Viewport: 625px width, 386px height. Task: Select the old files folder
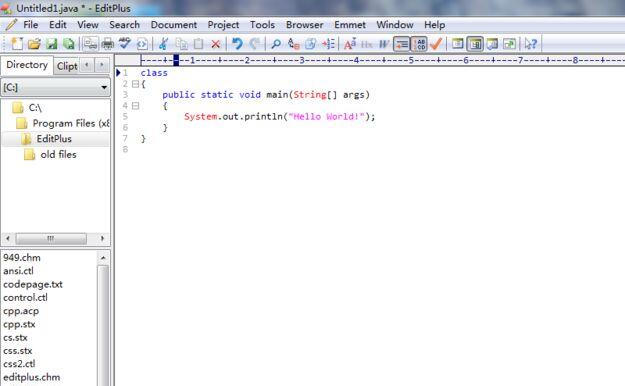pos(58,154)
